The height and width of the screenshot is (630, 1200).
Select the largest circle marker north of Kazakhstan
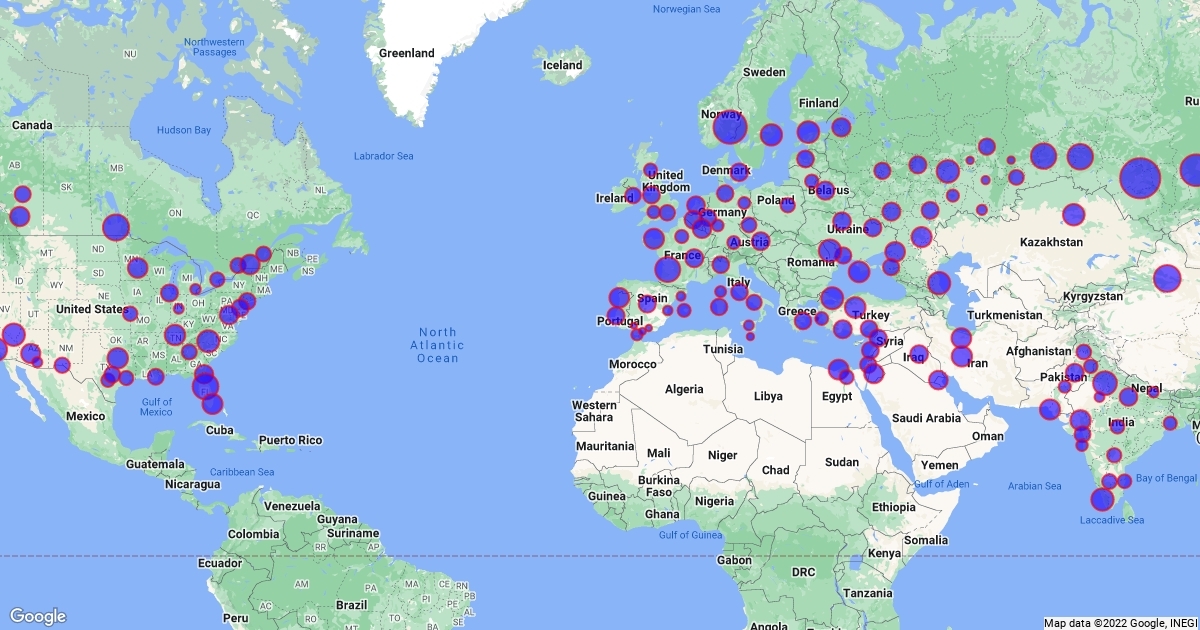coord(1140,178)
